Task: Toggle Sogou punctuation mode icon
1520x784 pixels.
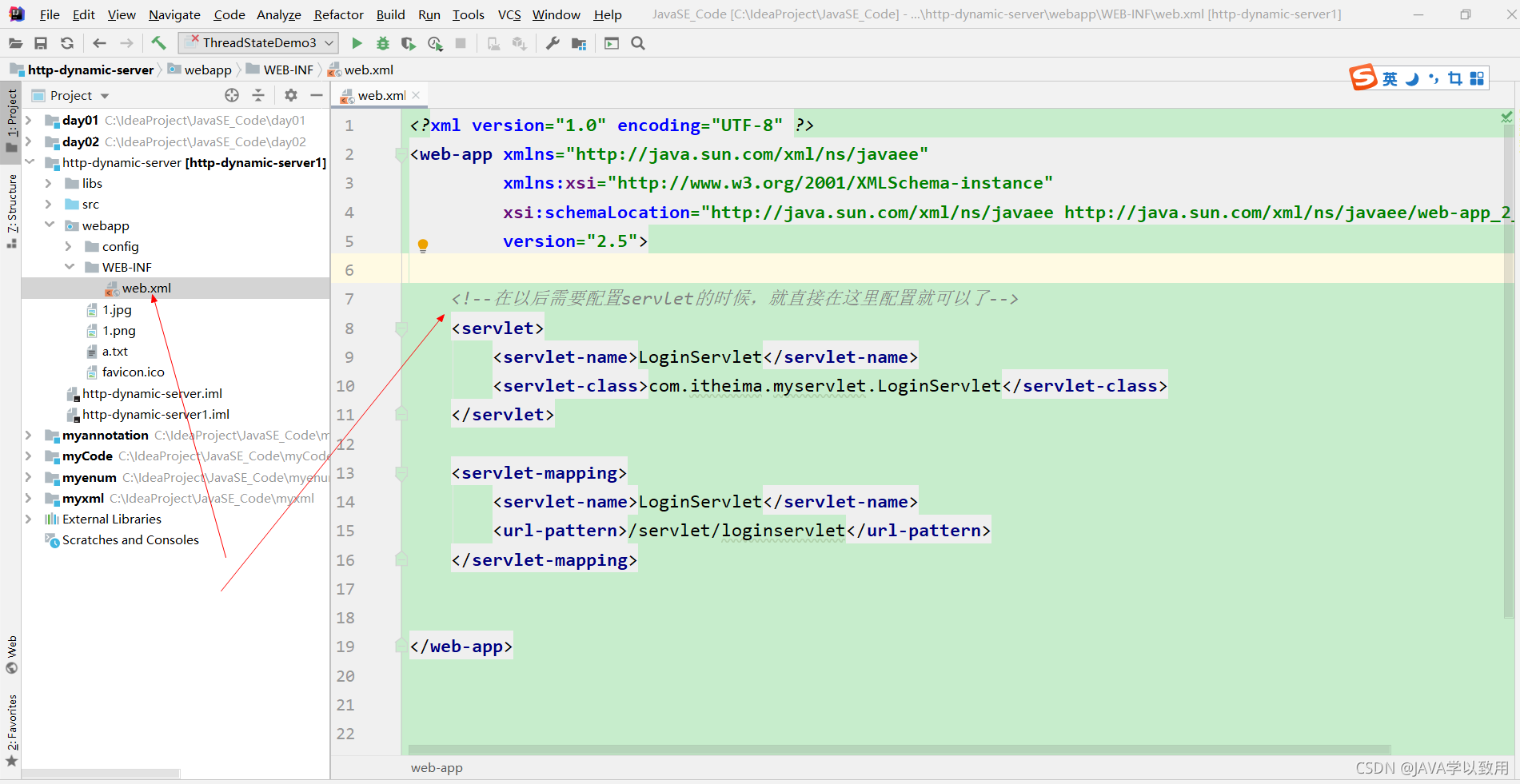Action: pos(1434,78)
